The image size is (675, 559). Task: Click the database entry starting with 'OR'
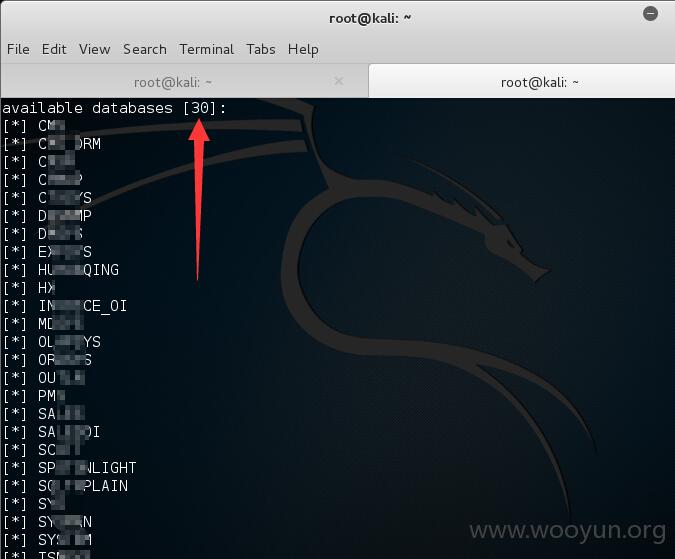click(47, 360)
